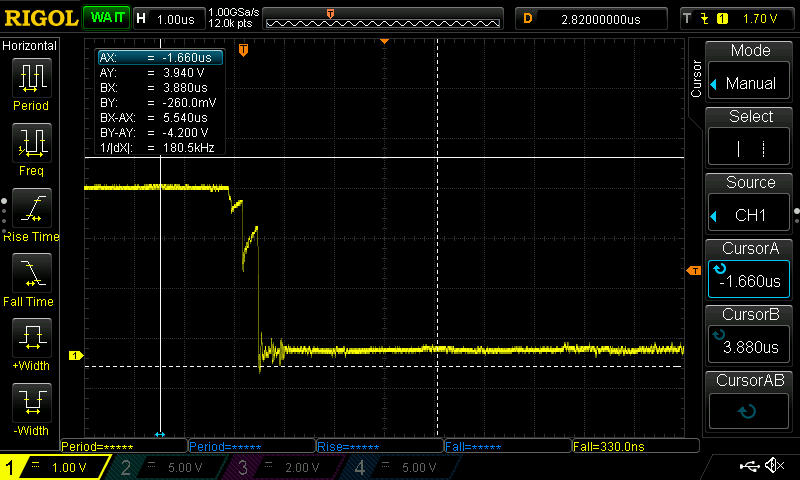Image resolution: width=800 pixels, height=480 pixels.
Task: Expand the cursor Select option
Action: (750, 138)
